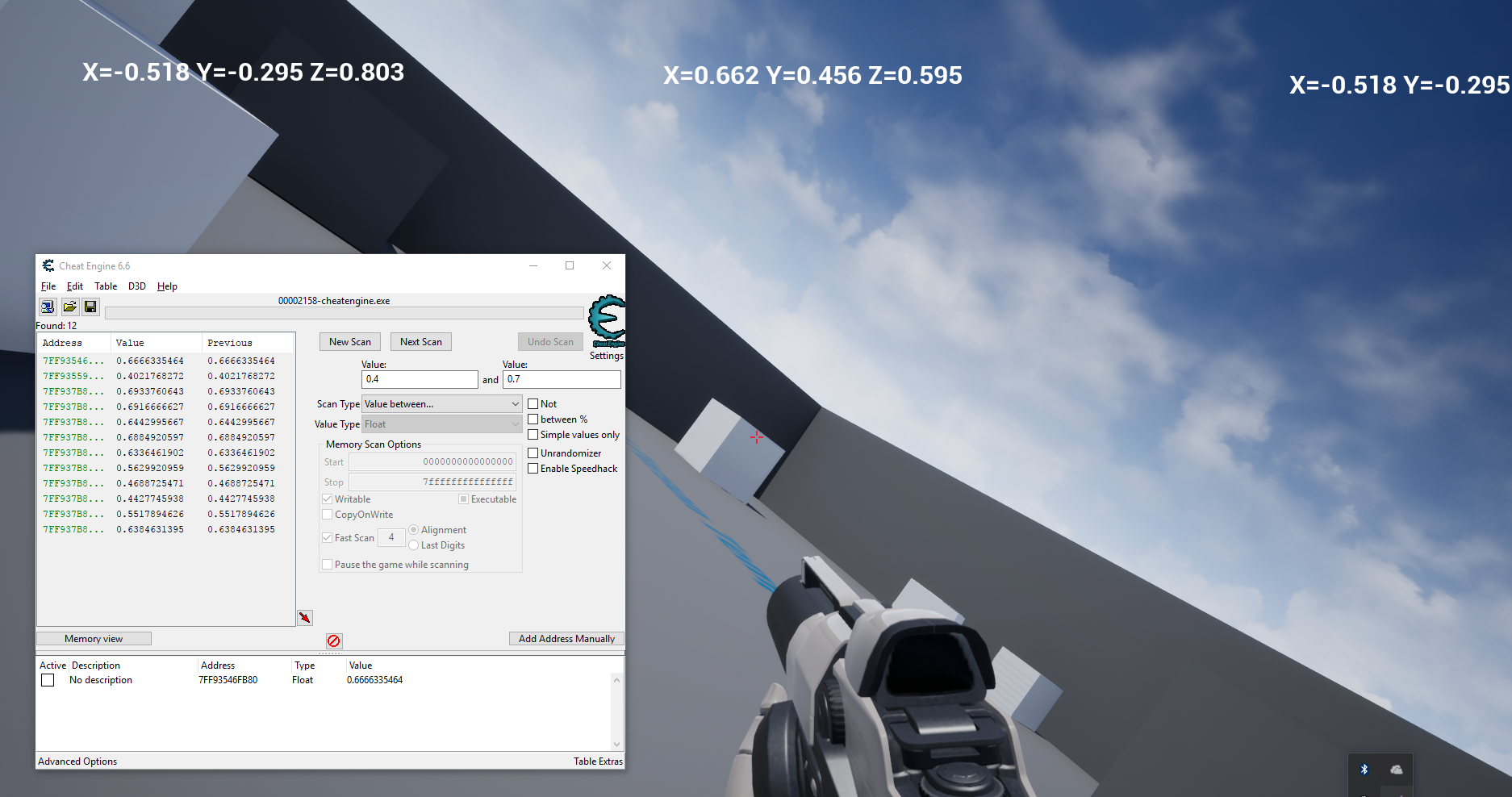The image size is (1512, 797).
Task: Activate the 7FF93546FB80 address entry checkbox
Action: (48, 680)
